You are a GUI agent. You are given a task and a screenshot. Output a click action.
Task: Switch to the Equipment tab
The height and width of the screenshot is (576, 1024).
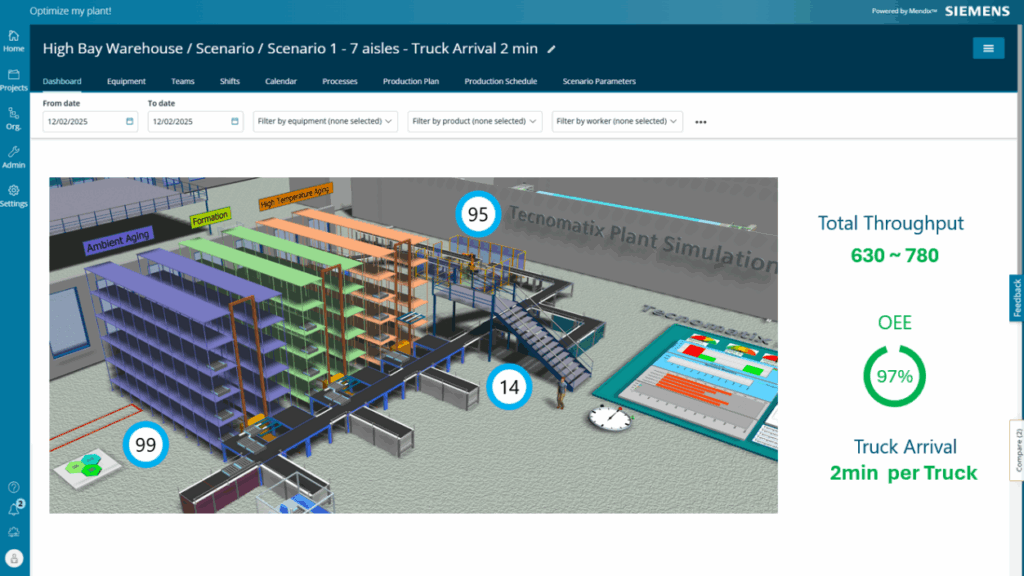pyautogui.click(x=126, y=81)
